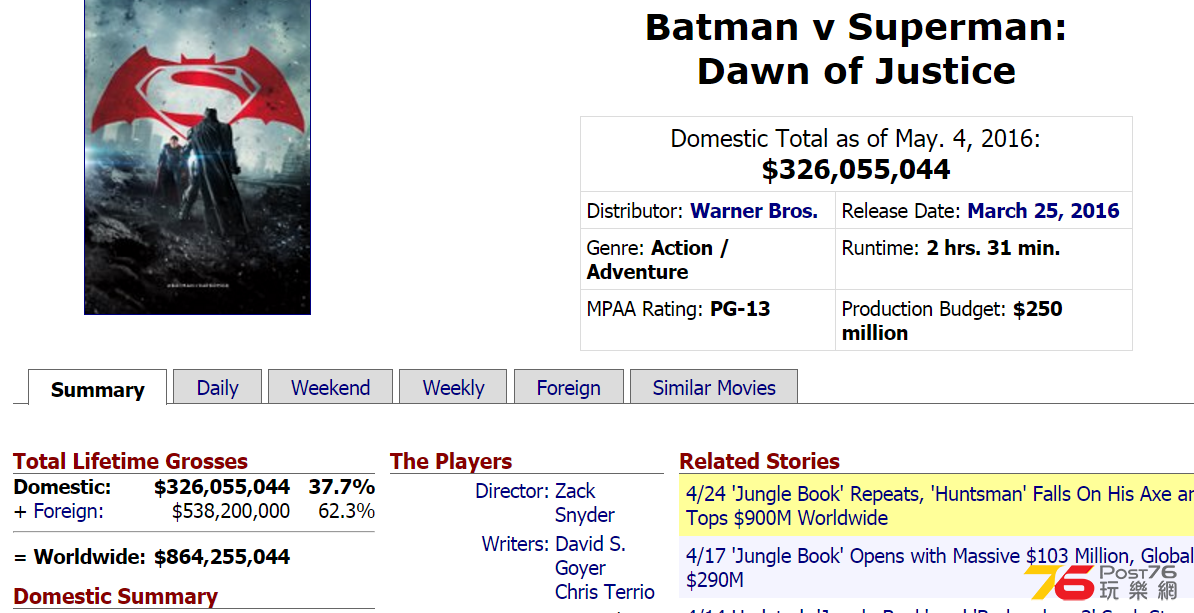Click the Post76 watermark logo
Image resolution: width=1194 pixels, height=613 pixels.
[1100, 583]
